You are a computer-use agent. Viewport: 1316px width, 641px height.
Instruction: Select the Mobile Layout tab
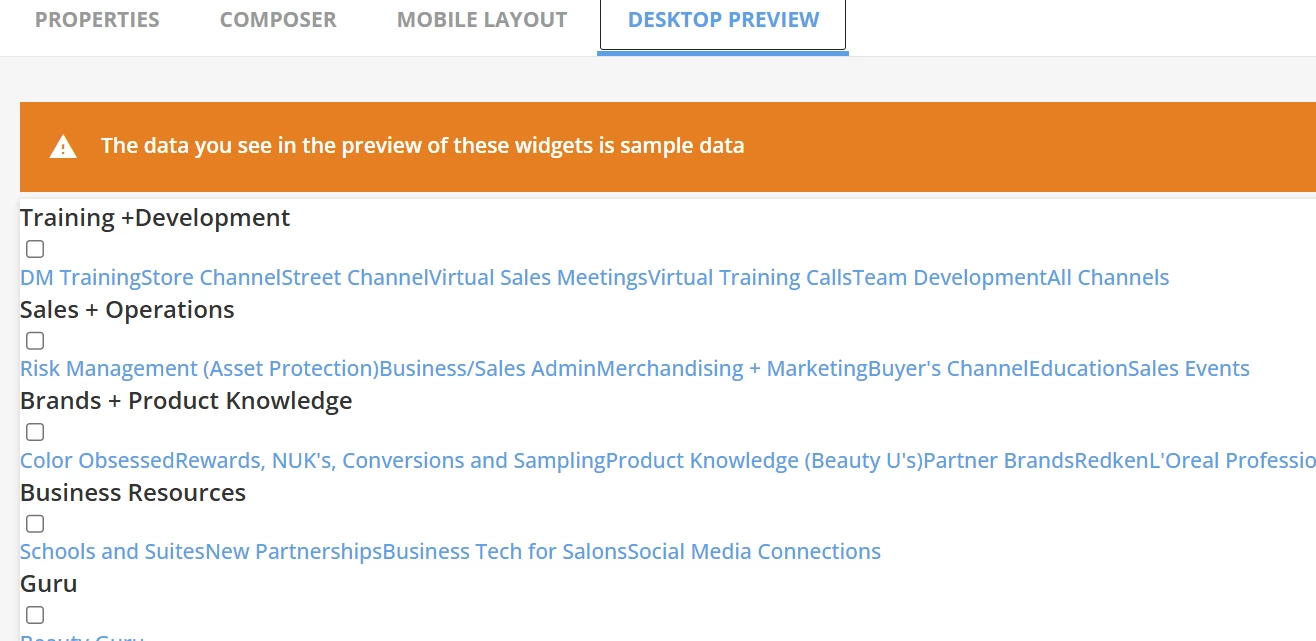click(x=482, y=20)
